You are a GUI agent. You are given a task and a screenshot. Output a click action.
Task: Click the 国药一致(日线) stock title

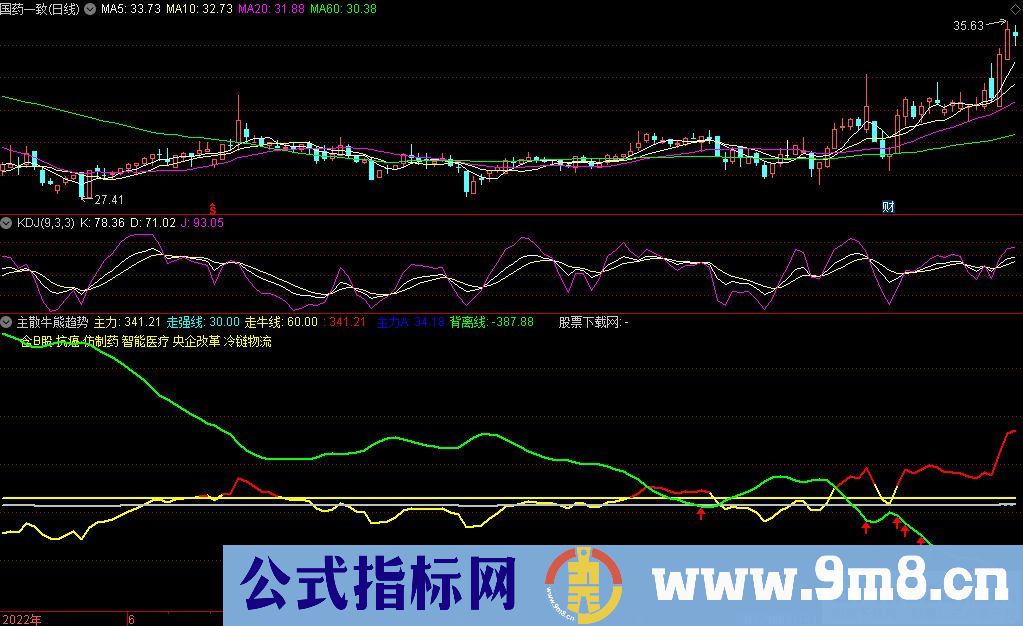point(40,9)
